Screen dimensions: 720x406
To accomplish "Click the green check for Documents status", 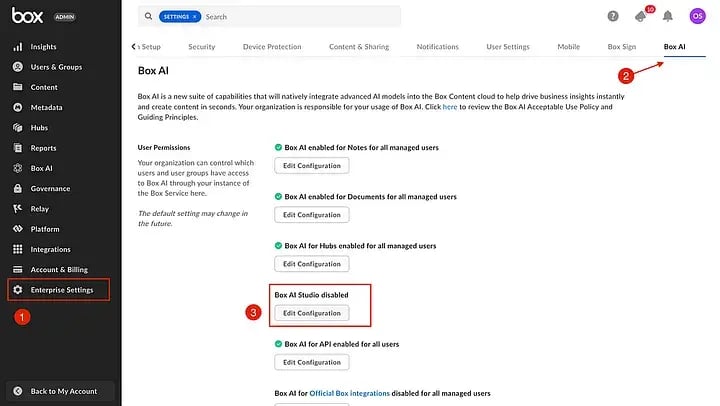I will [278, 197].
